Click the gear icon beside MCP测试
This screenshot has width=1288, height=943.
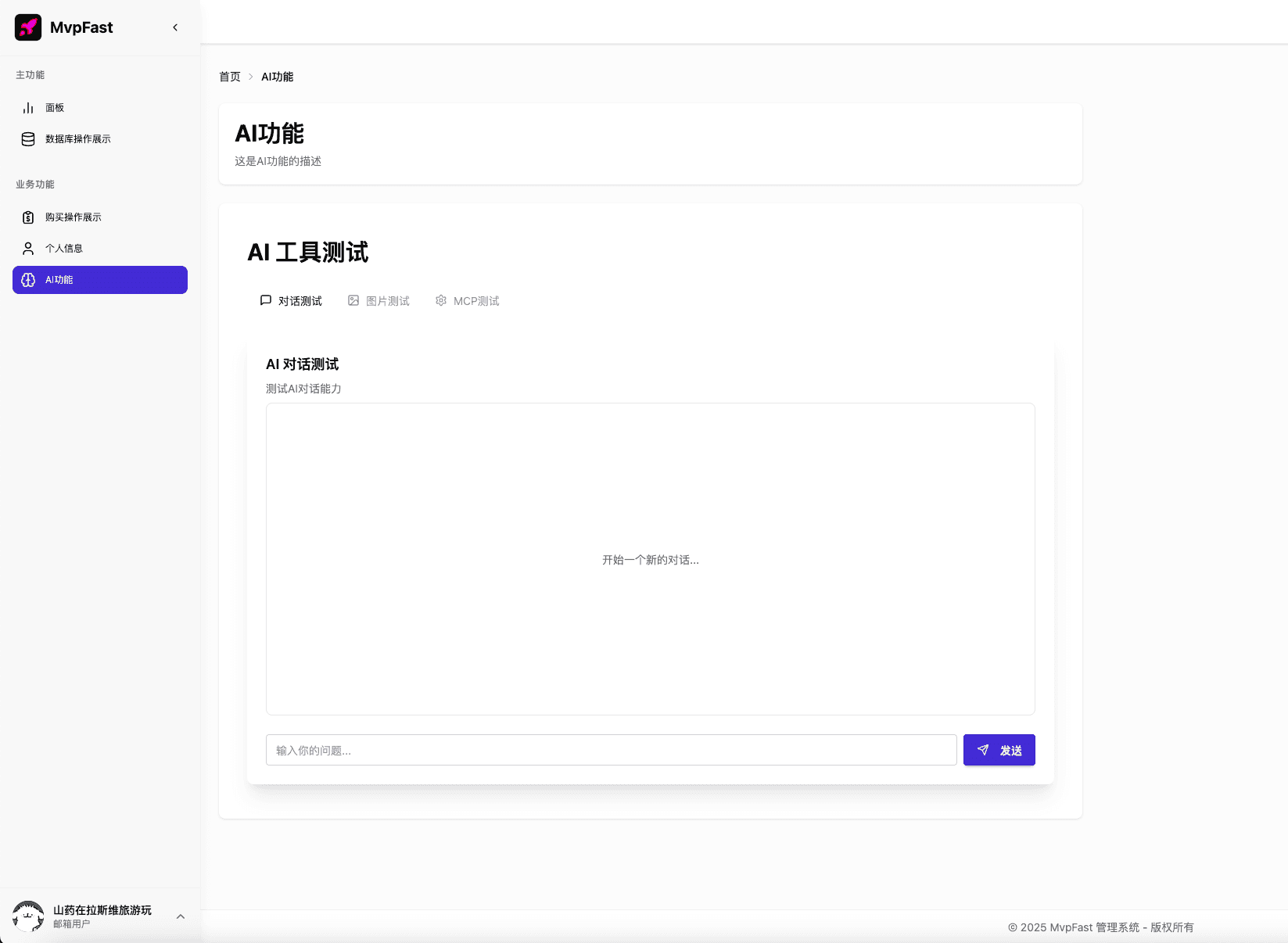pyautogui.click(x=442, y=300)
